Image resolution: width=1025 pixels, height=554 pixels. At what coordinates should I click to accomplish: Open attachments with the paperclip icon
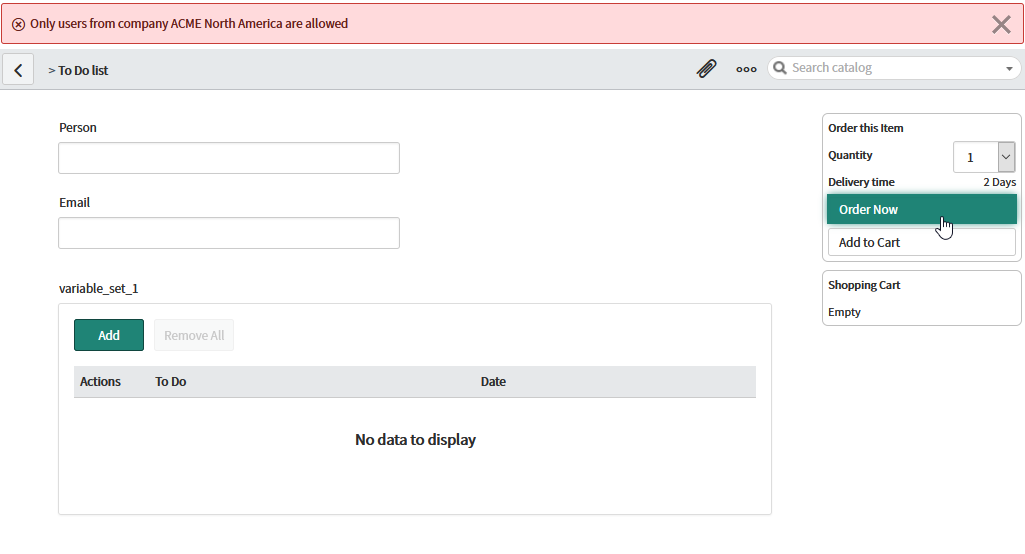[x=707, y=68]
